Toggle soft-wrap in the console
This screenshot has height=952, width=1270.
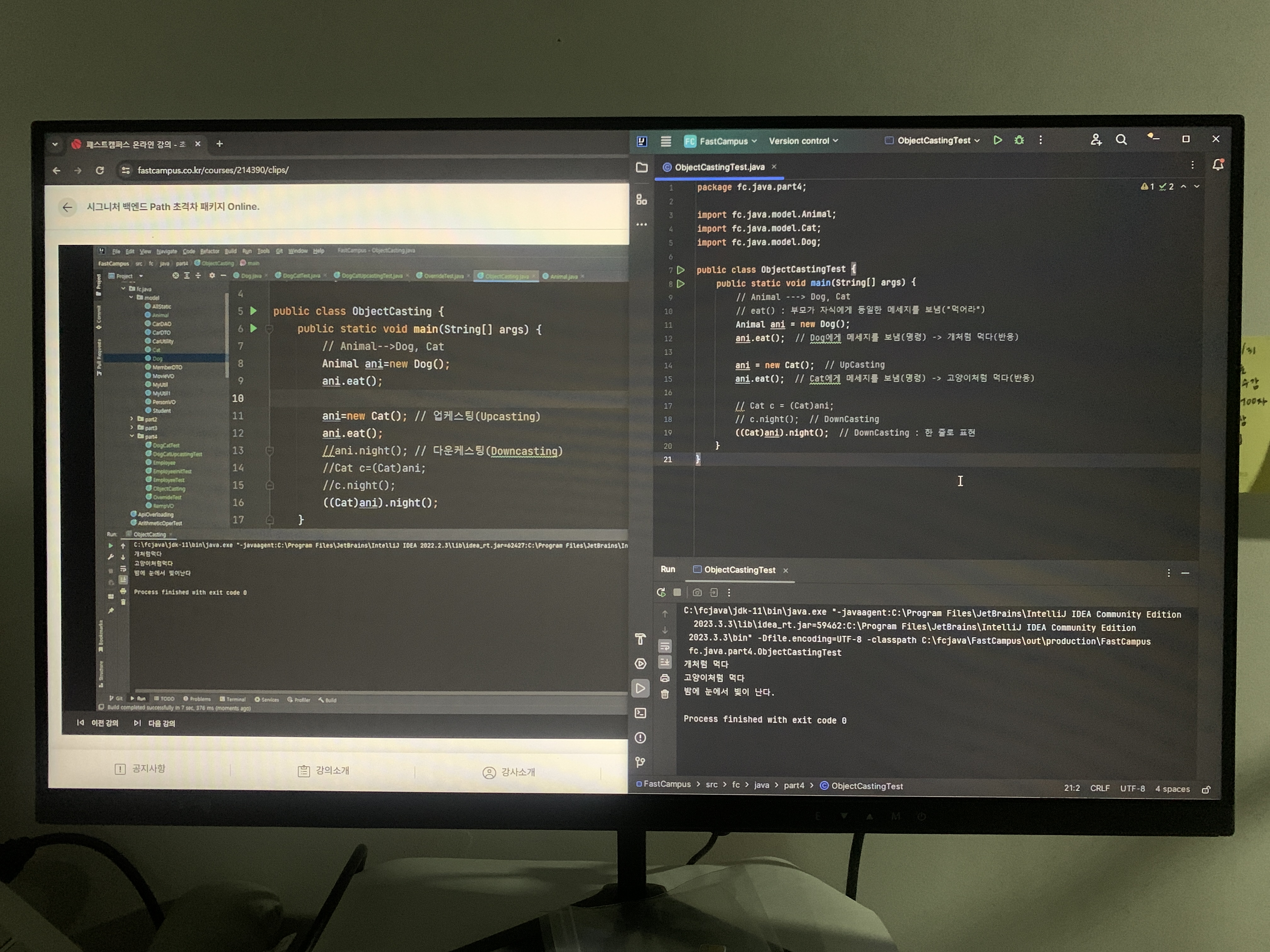coord(665,646)
